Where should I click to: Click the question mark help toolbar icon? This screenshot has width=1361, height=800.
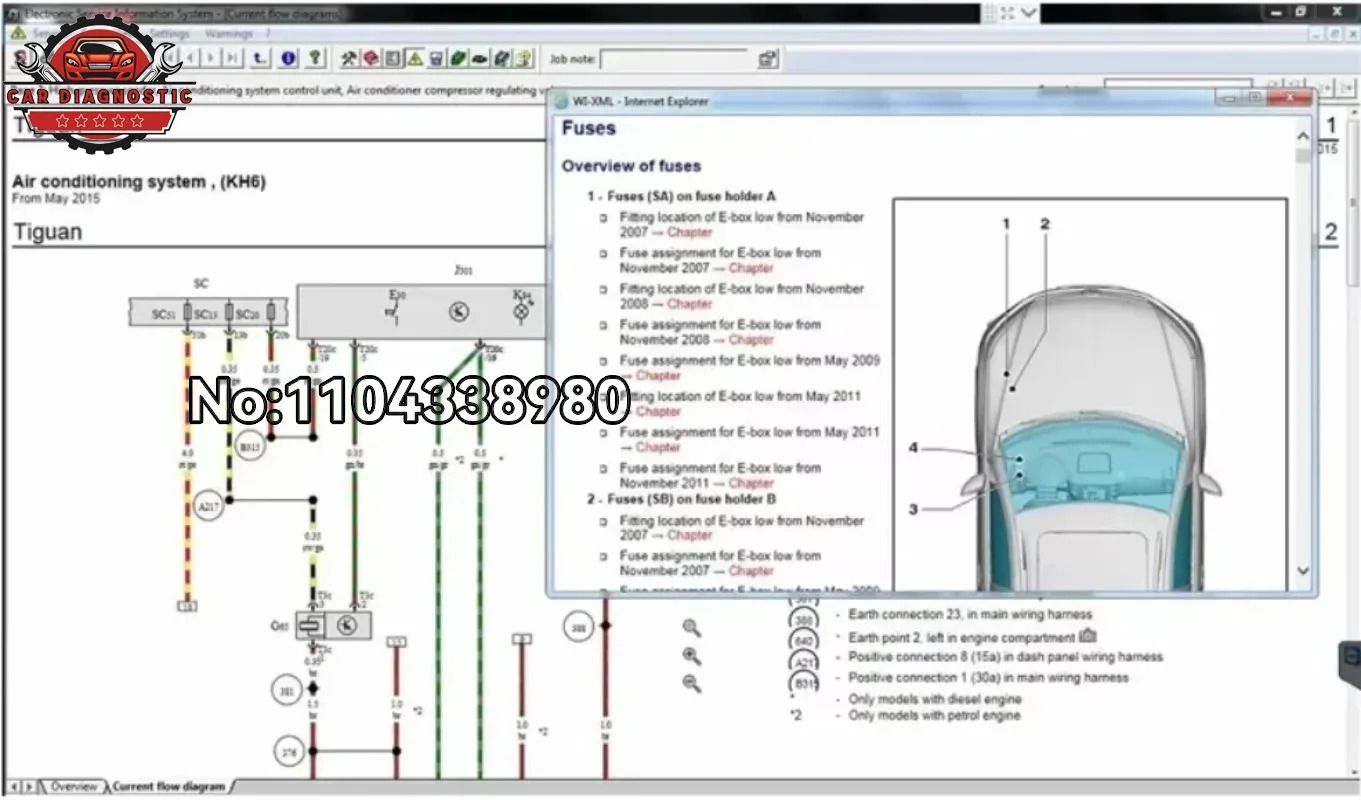(315, 59)
